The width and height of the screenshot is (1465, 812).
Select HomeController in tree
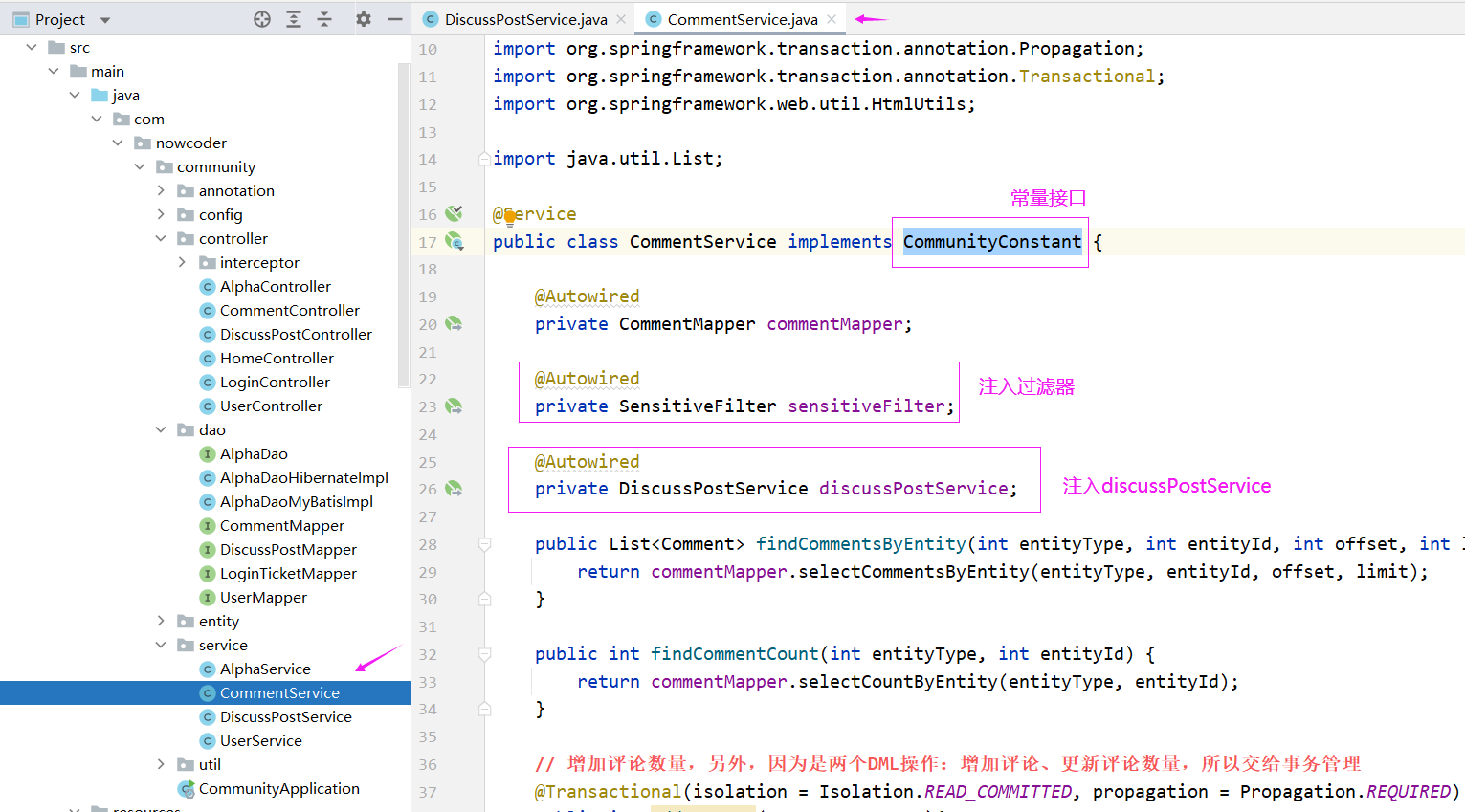coord(277,358)
